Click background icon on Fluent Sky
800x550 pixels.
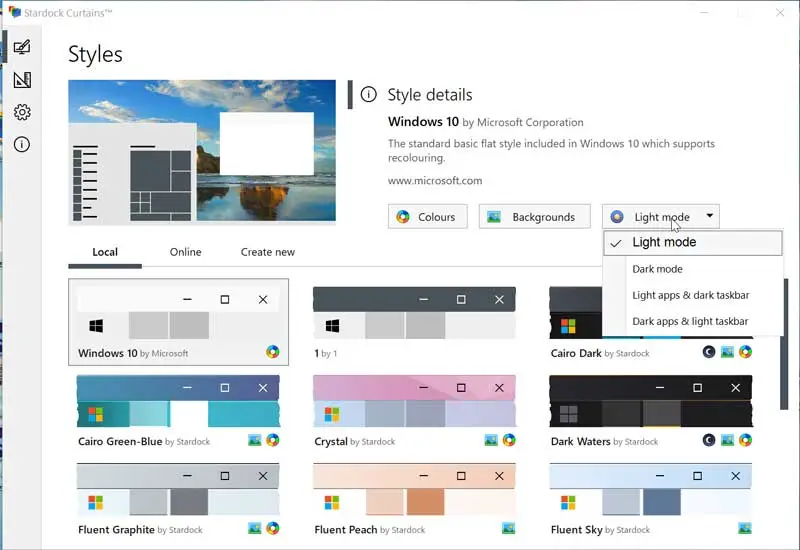pyautogui.click(x=745, y=528)
